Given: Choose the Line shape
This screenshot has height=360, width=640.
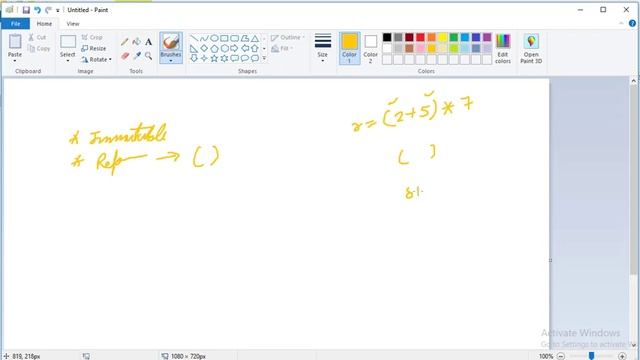Looking at the screenshot, I should click(194, 38).
